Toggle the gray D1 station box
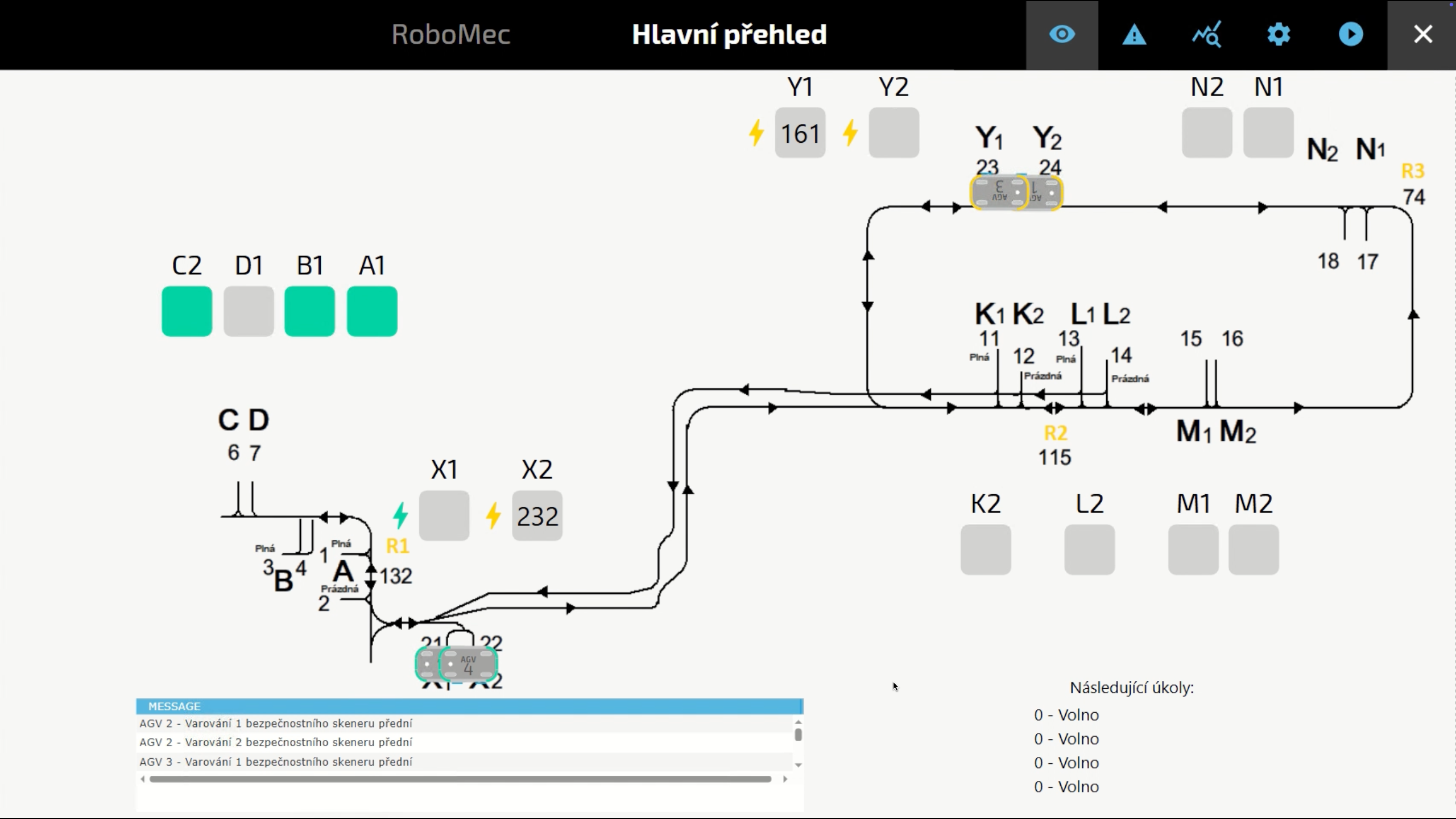Image resolution: width=1456 pixels, height=819 pixels. click(249, 311)
